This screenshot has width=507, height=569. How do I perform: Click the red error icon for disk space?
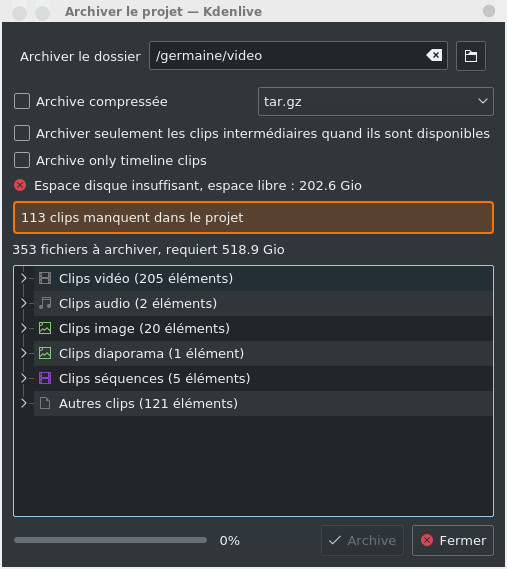[x=20, y=185]
